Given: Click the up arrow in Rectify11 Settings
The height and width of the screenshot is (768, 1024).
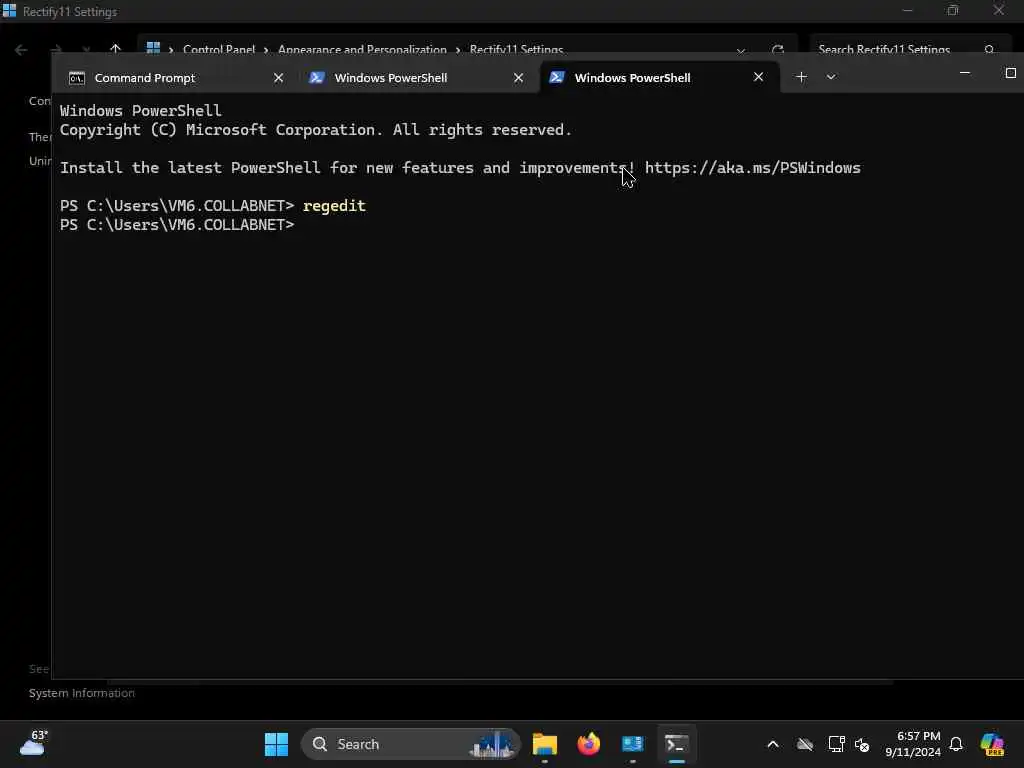Looking at the screenshot, I should (116, 50).
